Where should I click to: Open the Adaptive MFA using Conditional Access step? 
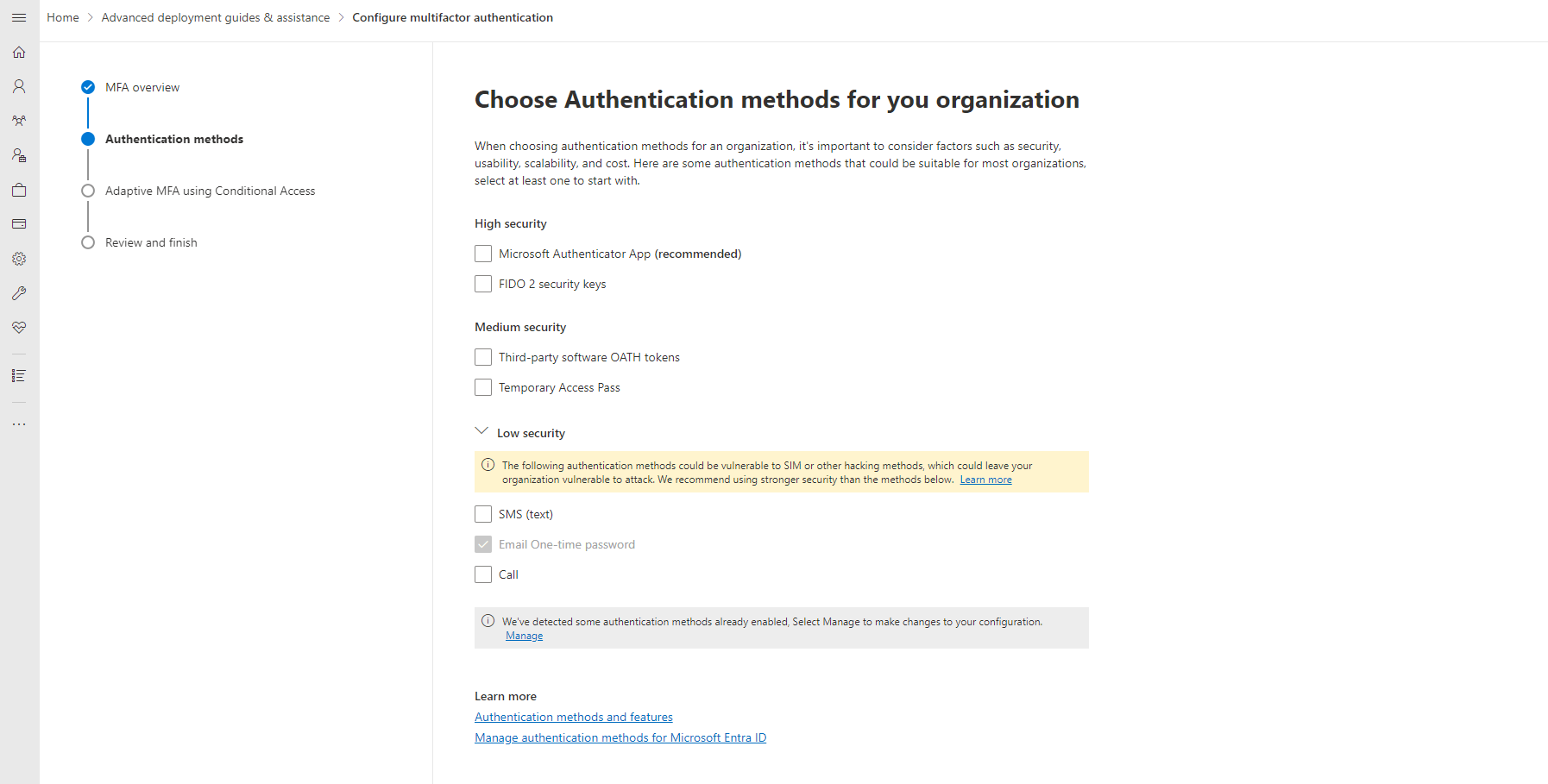(210, 191)
